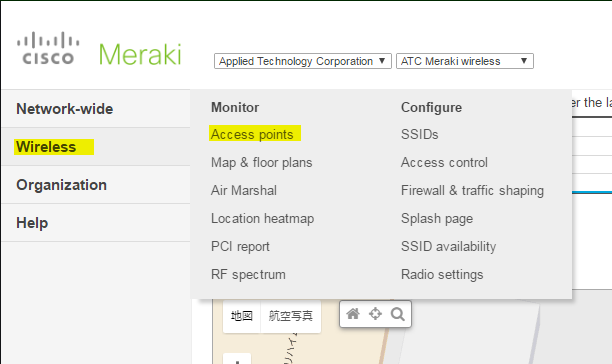Switch map to 航空写真 aerial view

point(291,316)
